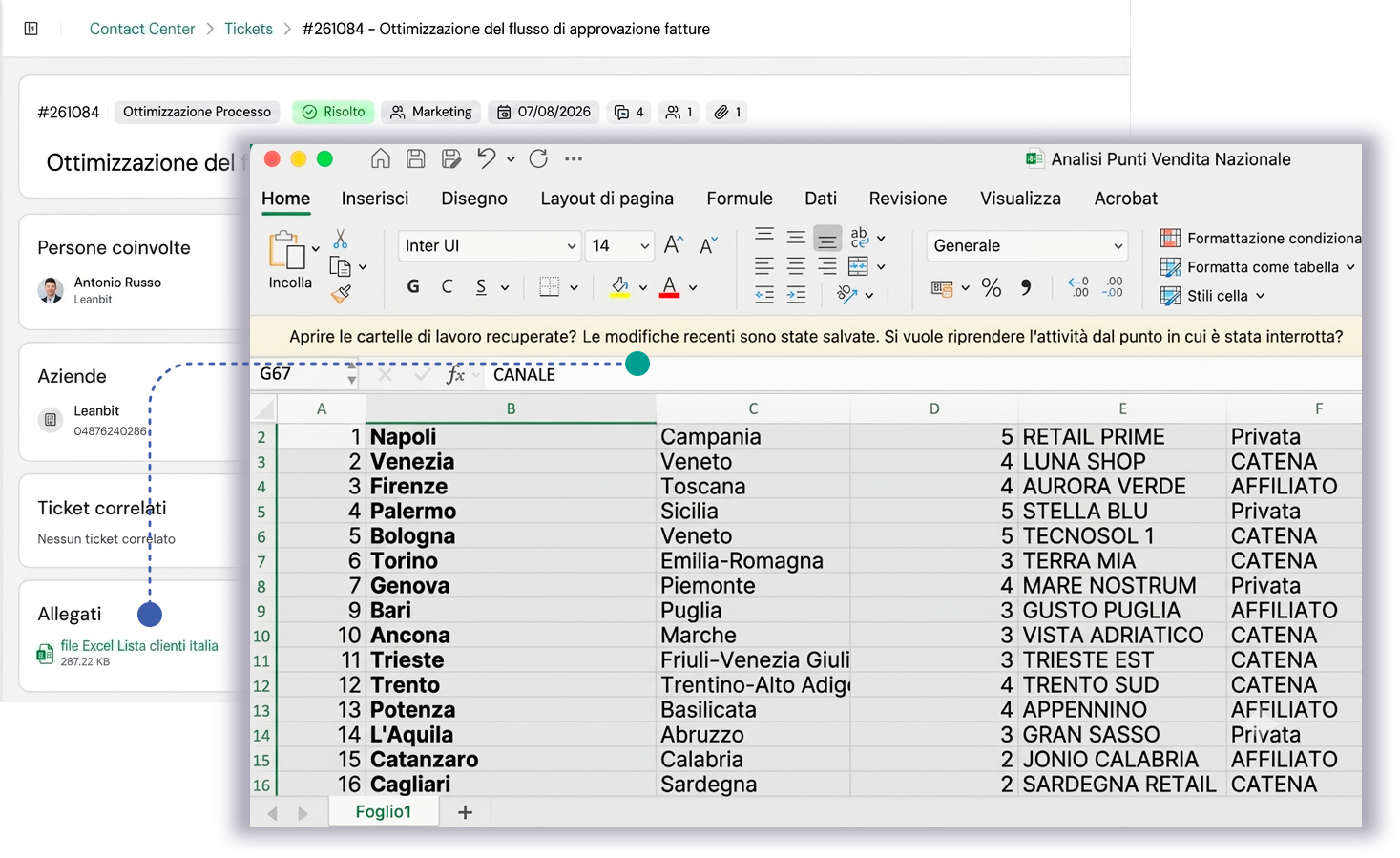Toggle italic with the C button
The width and height of the screenshot is (1400, 858).
pyautogui.click(x=447, y=286)
